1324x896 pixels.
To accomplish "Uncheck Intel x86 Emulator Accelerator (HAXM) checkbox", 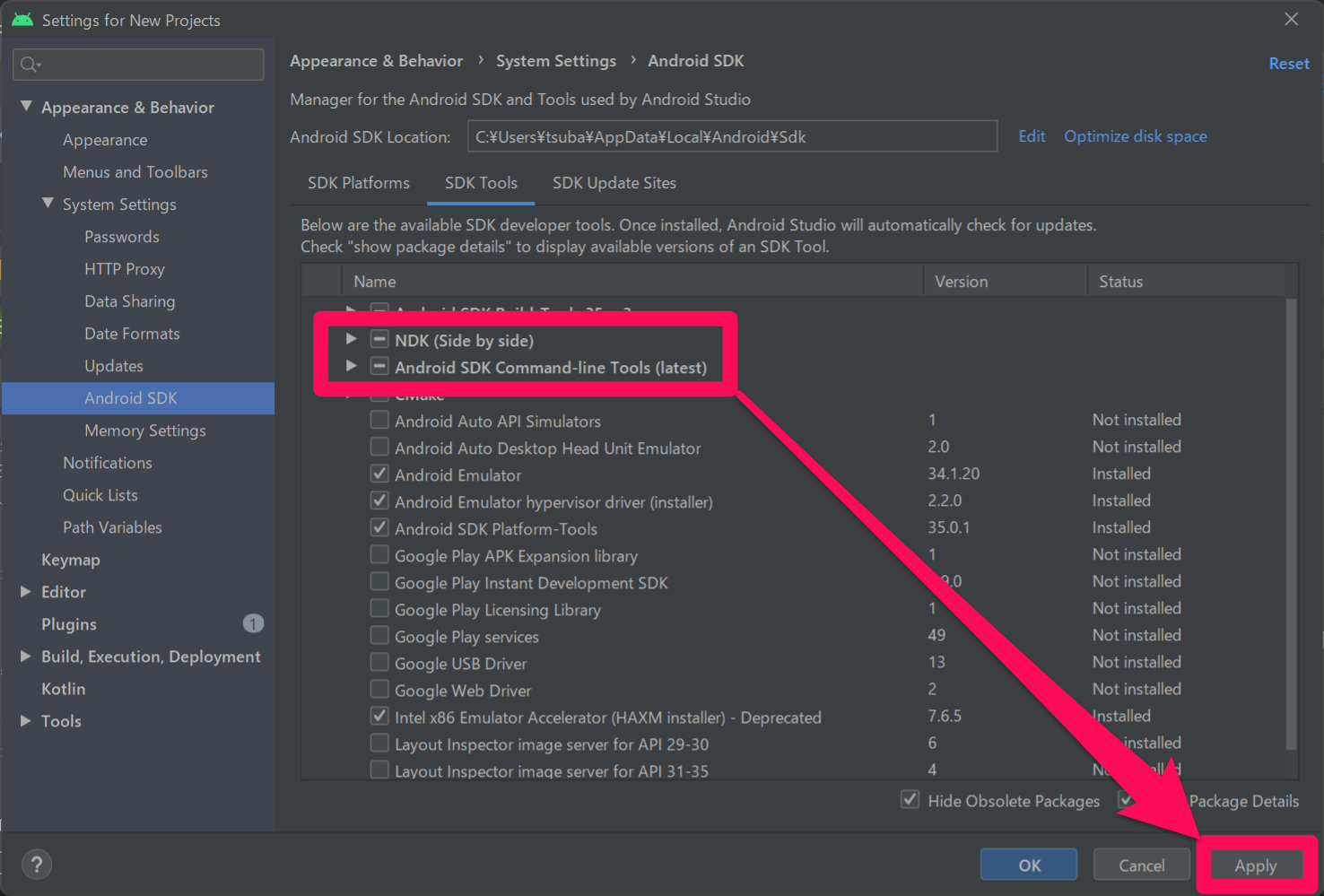I will tap(379, 716).
